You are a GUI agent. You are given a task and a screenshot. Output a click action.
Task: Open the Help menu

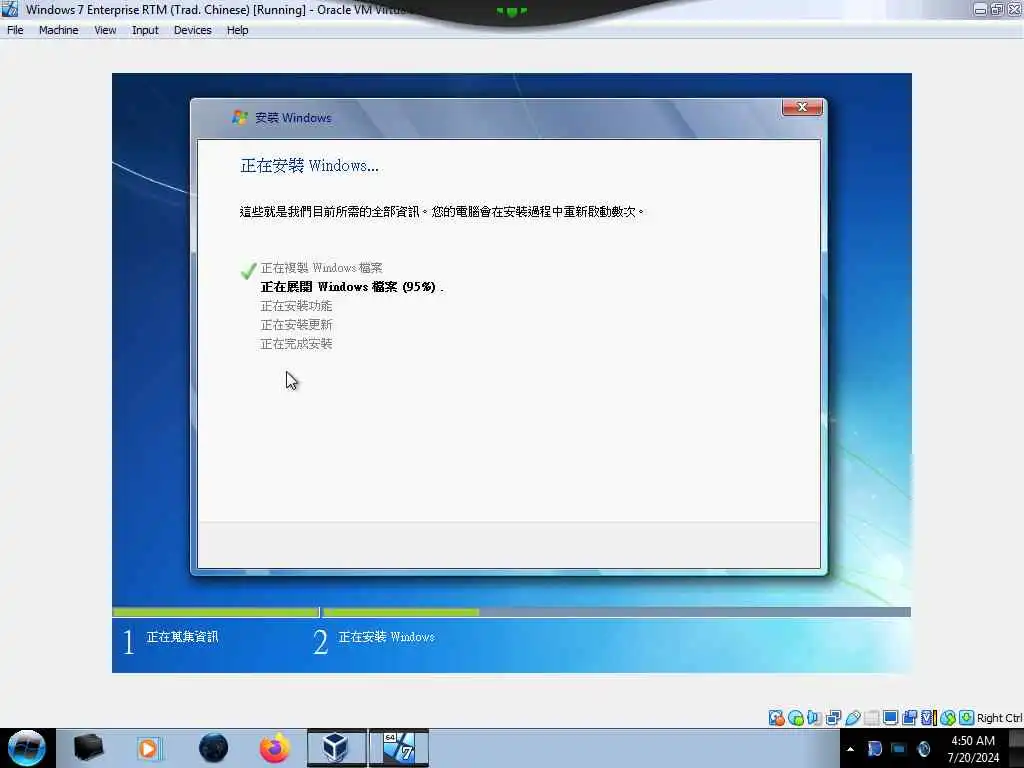238,30
